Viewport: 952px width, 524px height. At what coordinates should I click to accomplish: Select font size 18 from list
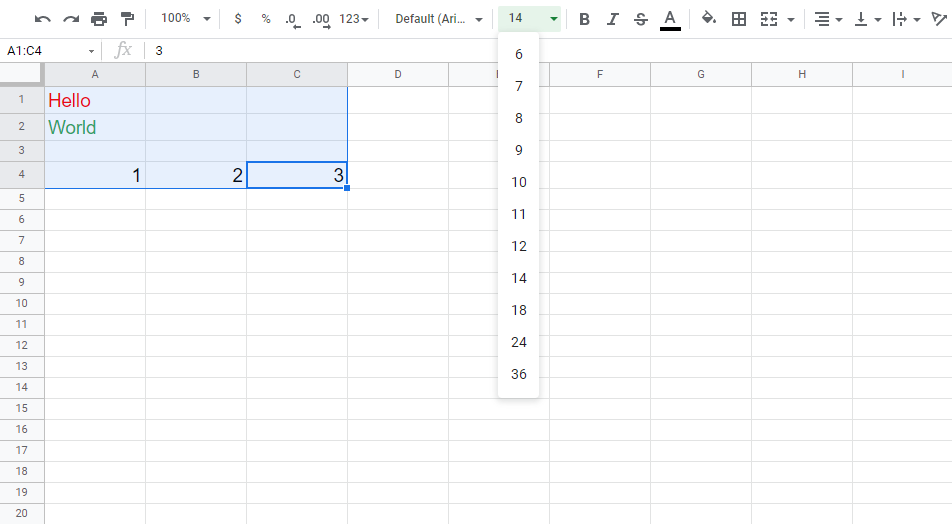click(518, 310)
